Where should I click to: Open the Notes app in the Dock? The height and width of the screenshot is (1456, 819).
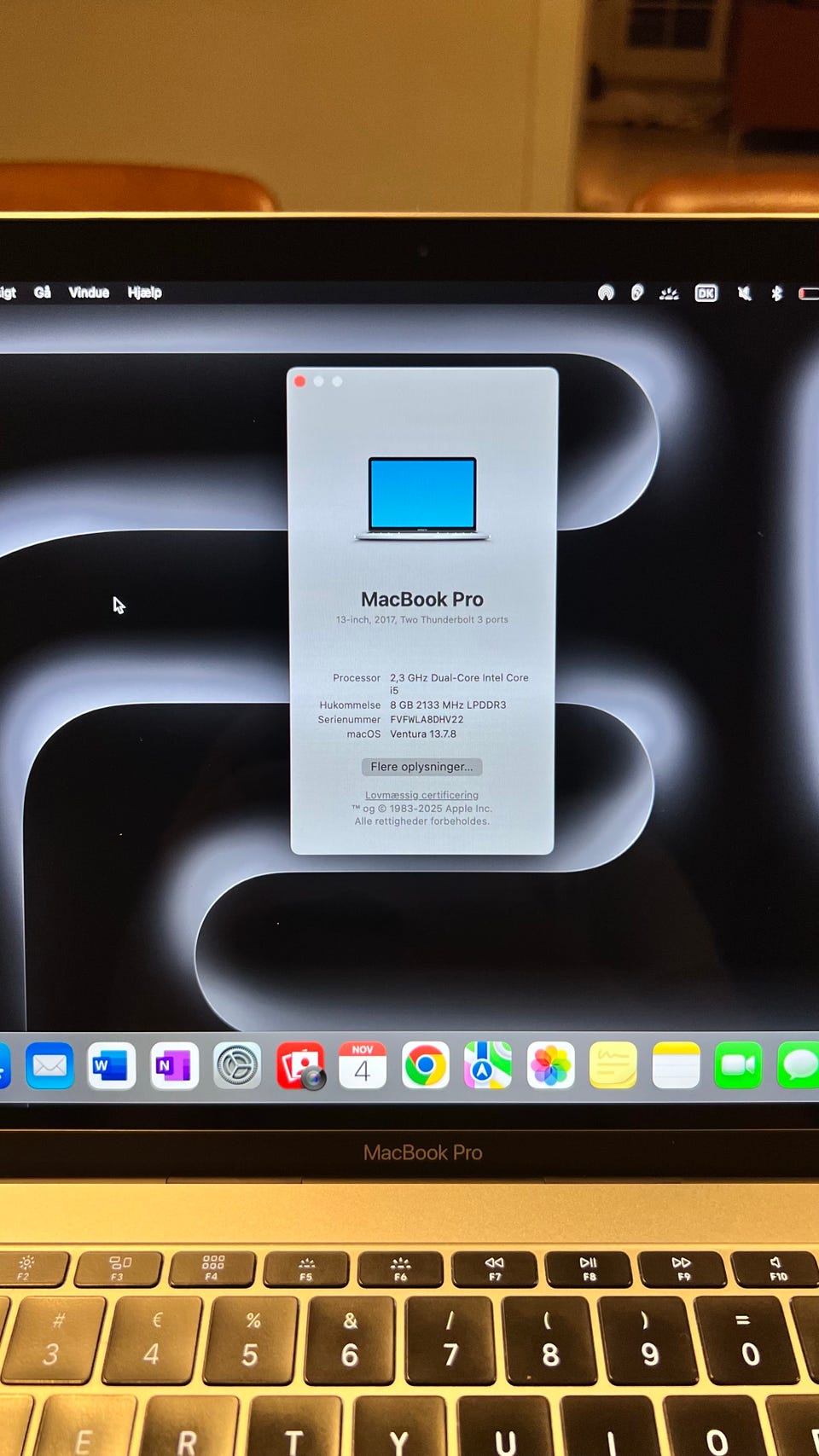(676, 1065)
